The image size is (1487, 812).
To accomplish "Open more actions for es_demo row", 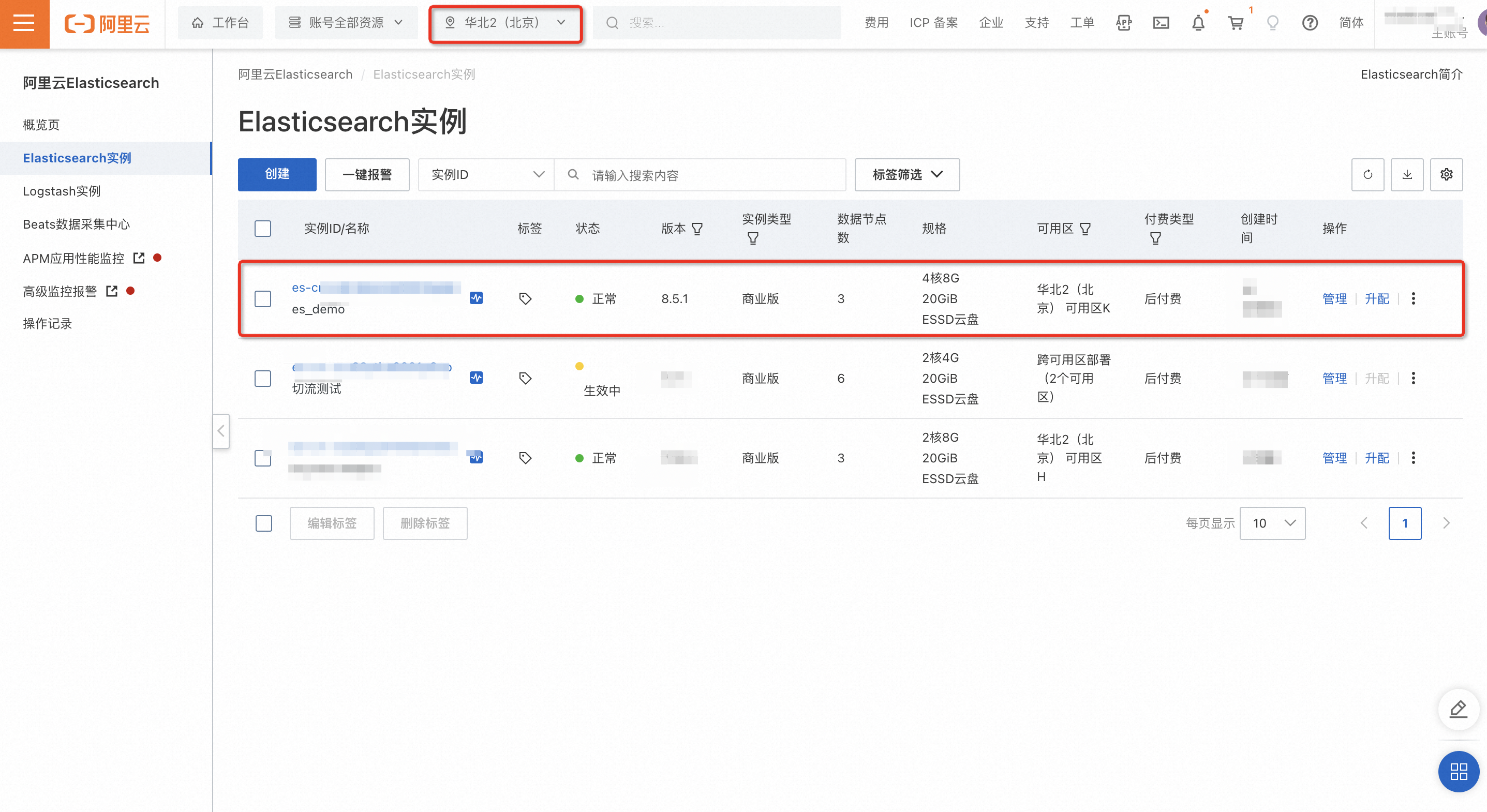I will tap(1413, 298).
